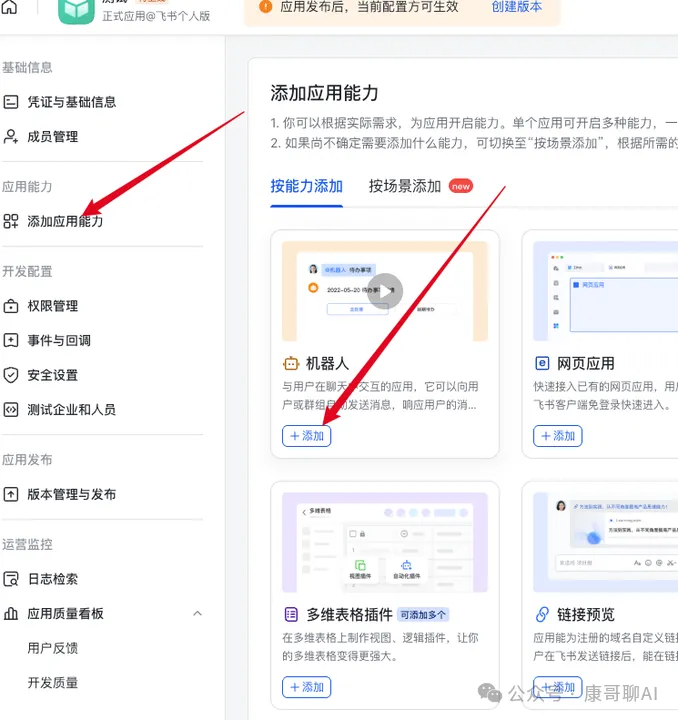This screenshot has width=678, height=720.
Task: Click the orange warning icon in the banner
Action: pyautogui.click(x=265, y=6)
